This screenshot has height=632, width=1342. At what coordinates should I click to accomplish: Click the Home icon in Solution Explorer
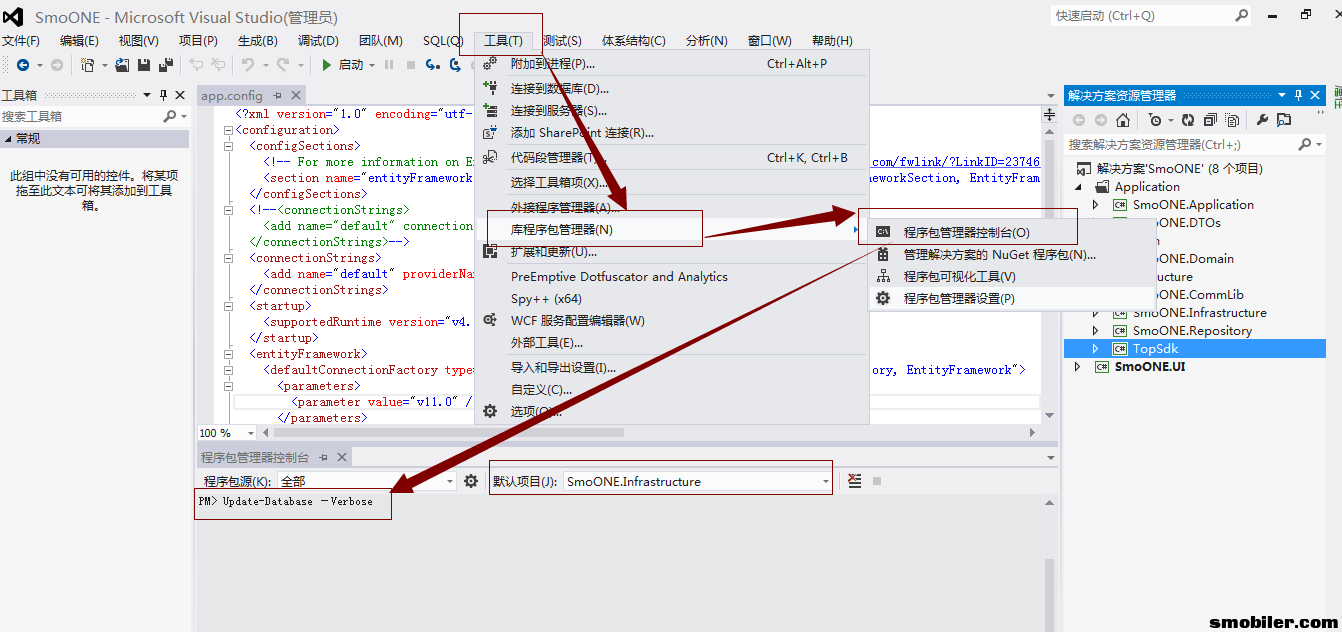(1123, 120)
